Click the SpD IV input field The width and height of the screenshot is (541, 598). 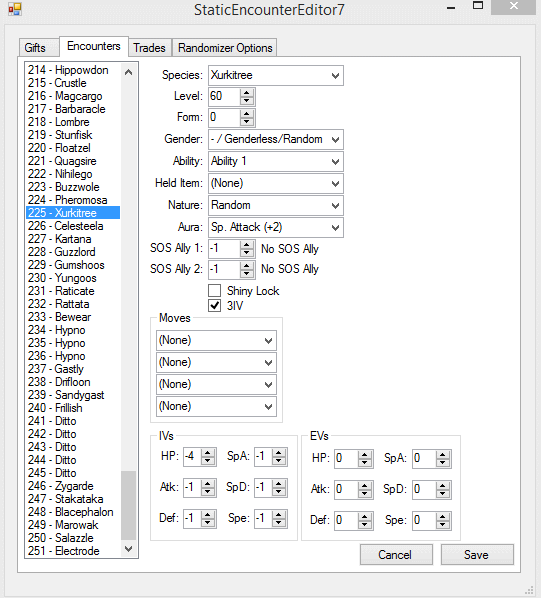coord(263,488)
